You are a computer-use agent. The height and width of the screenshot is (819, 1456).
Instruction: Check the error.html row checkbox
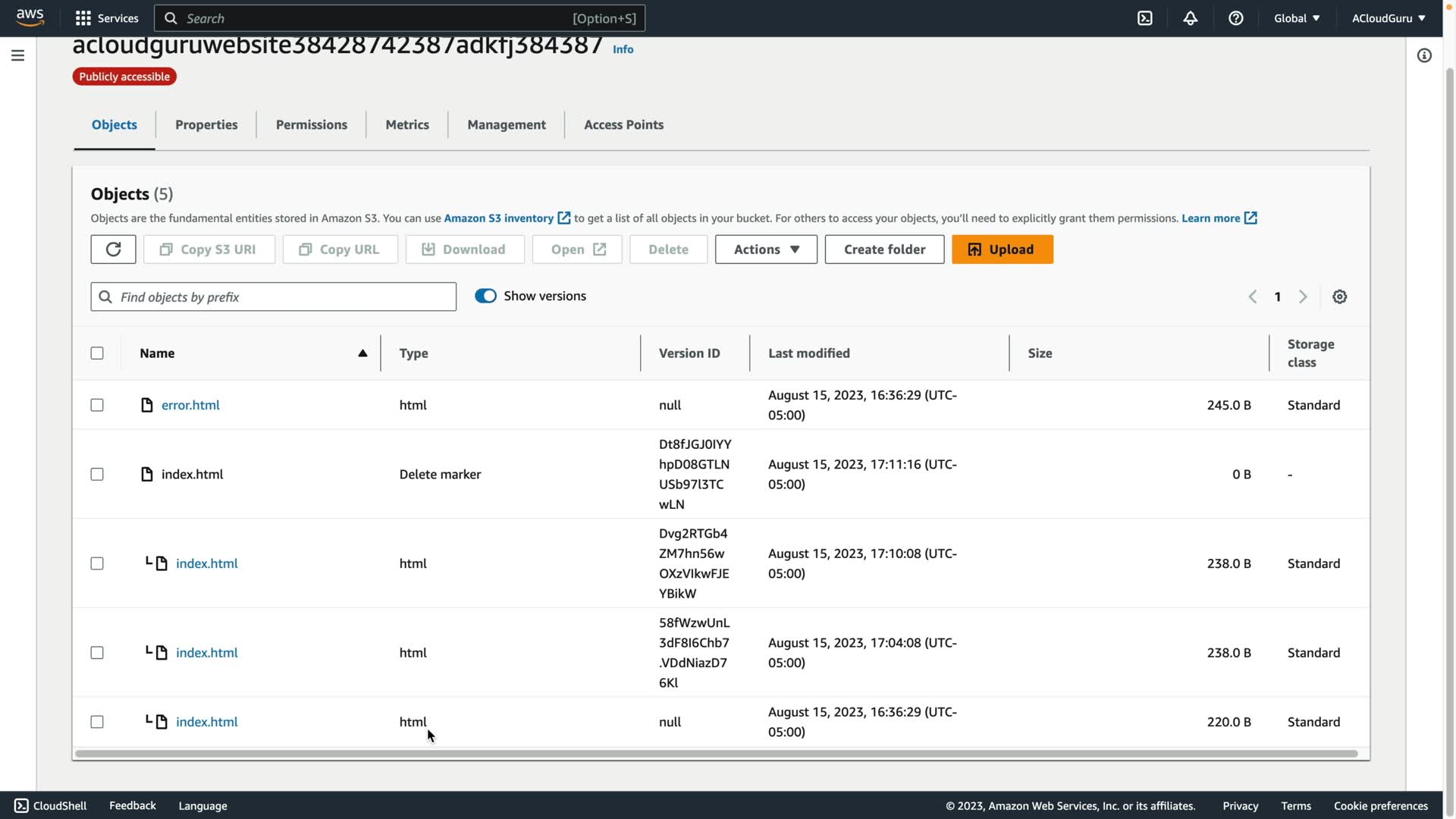97,405
